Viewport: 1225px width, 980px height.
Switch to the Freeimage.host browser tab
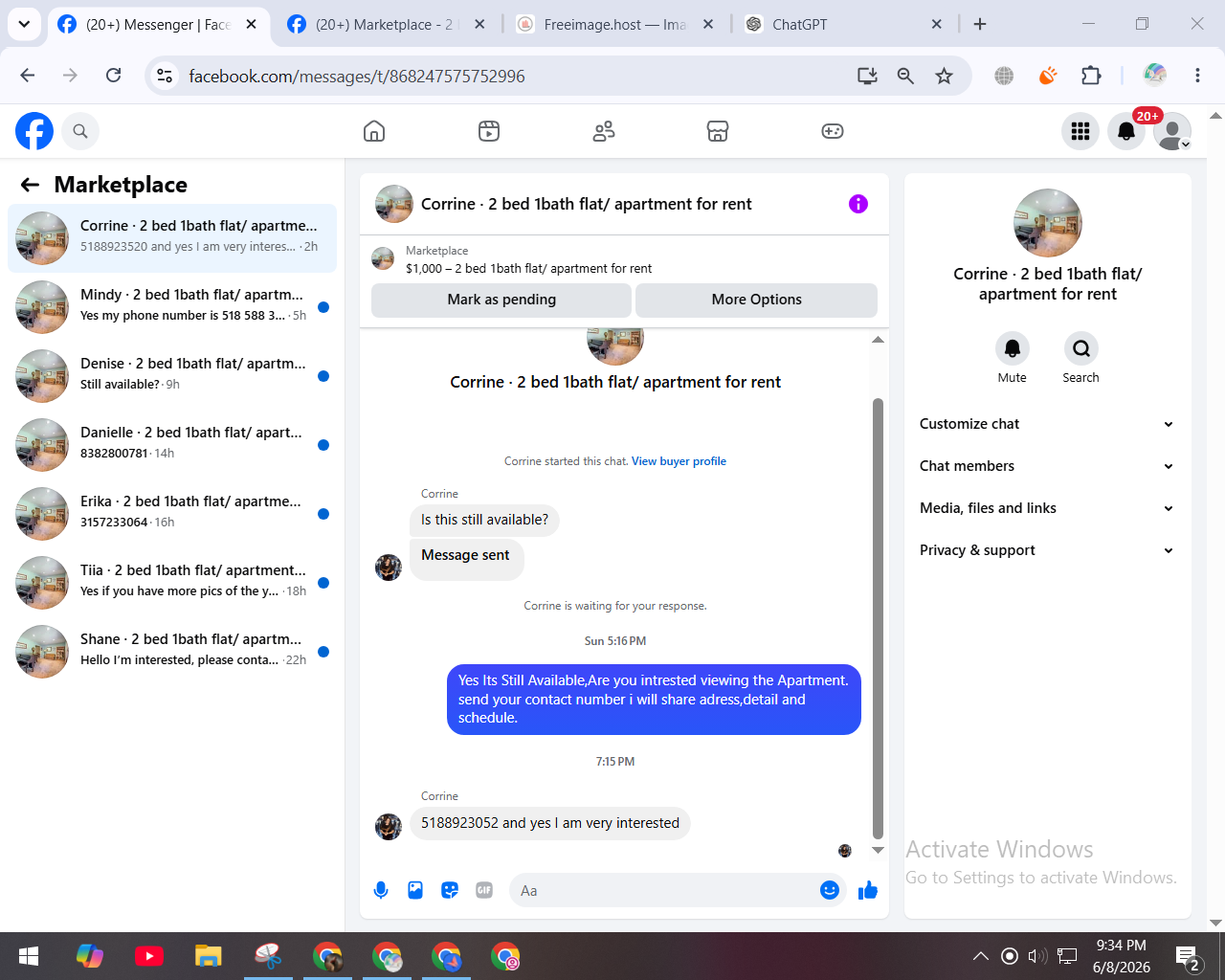coord(615,24)
